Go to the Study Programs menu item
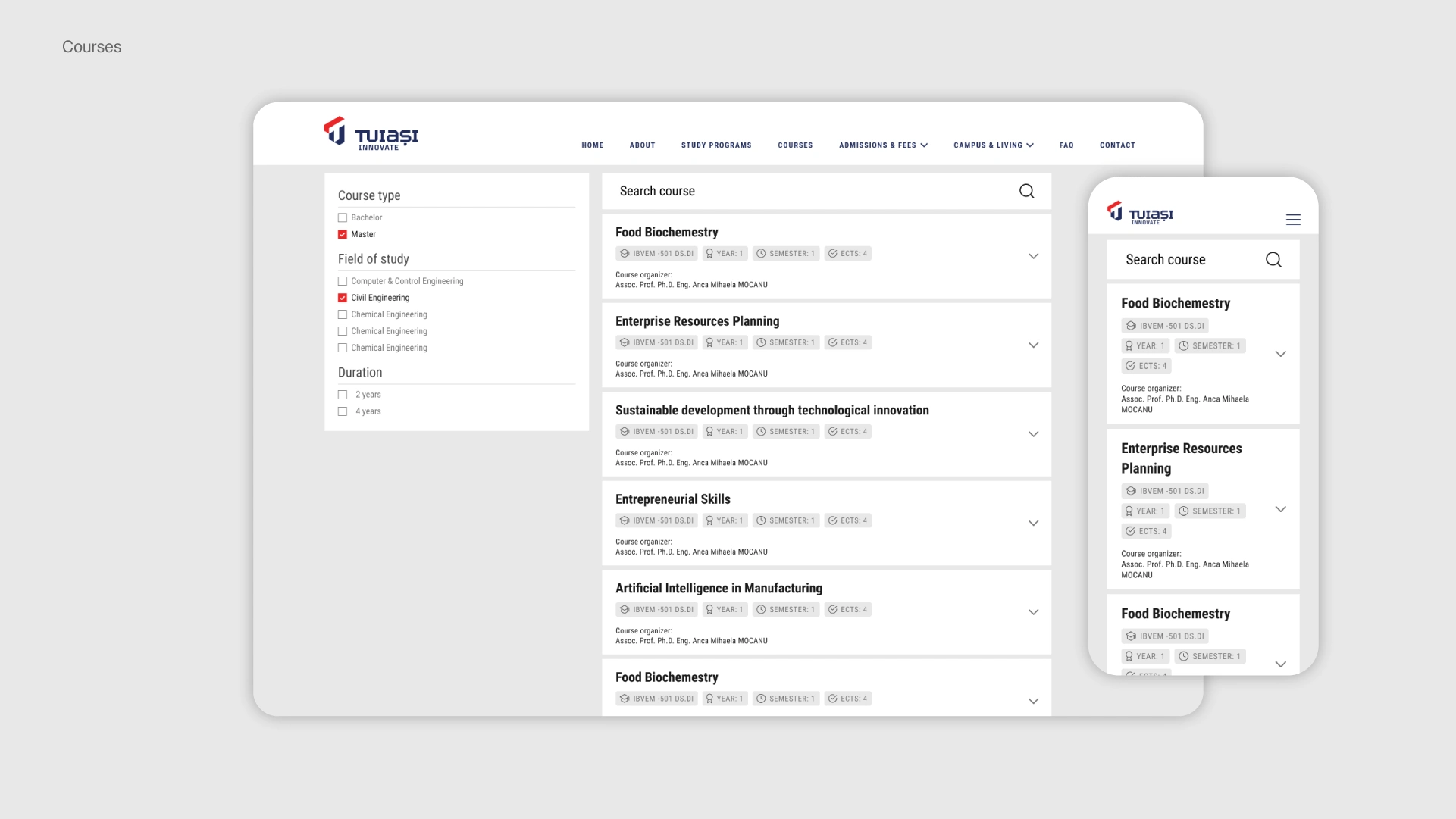Viewport: 1456px width, 819px height. [x=716, y=145]
